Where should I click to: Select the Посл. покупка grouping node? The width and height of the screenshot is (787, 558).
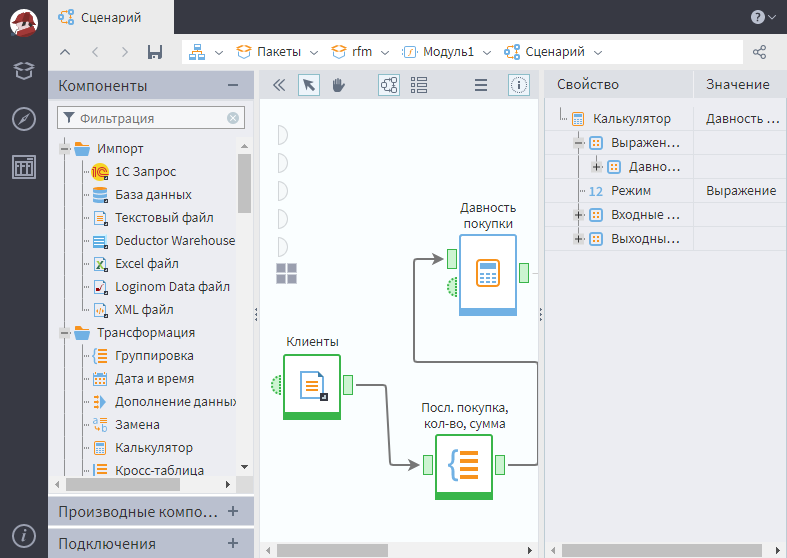click(464, 467)
